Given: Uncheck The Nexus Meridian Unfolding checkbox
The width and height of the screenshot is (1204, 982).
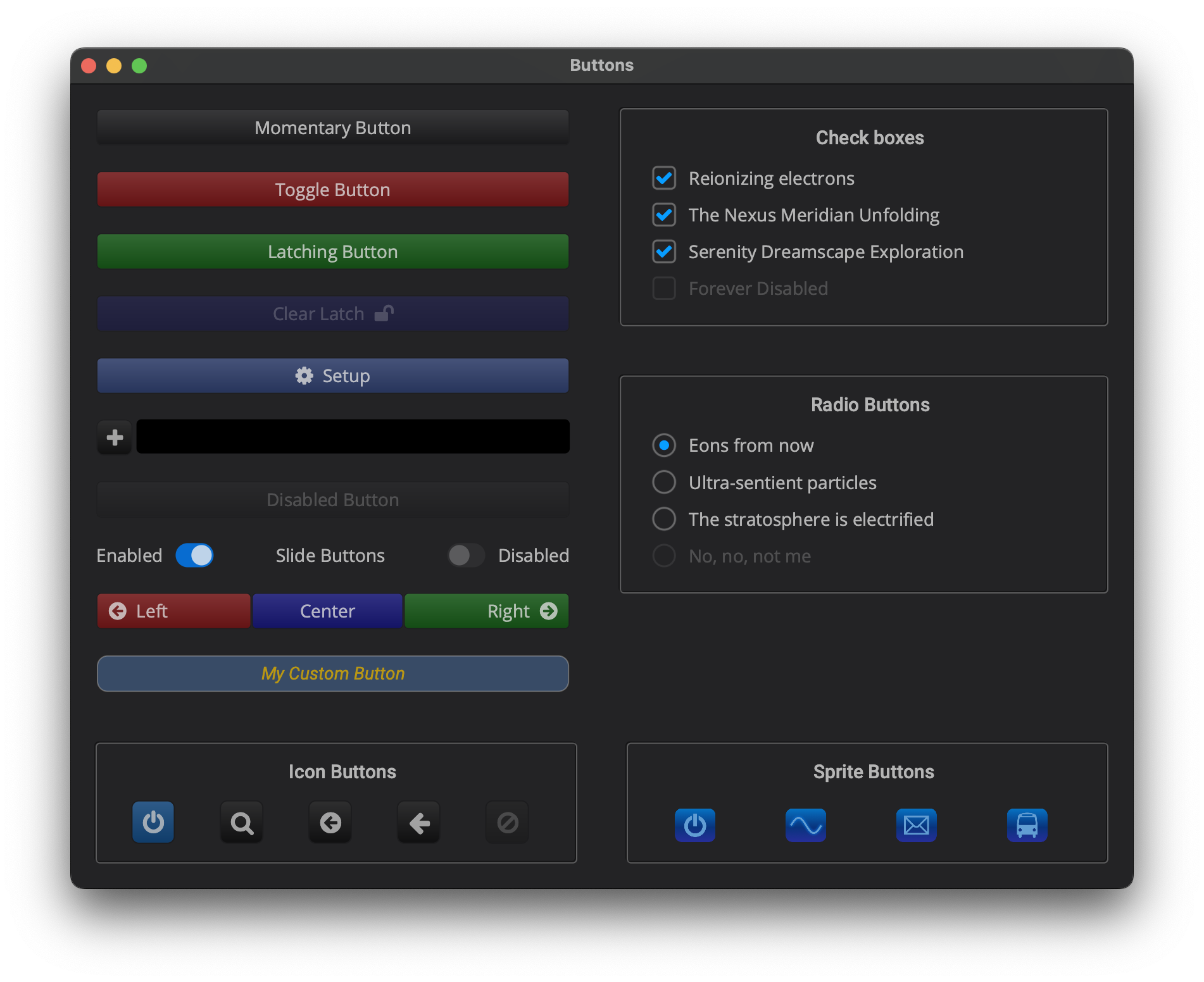Looking at the screenshot, I should 664,215.
